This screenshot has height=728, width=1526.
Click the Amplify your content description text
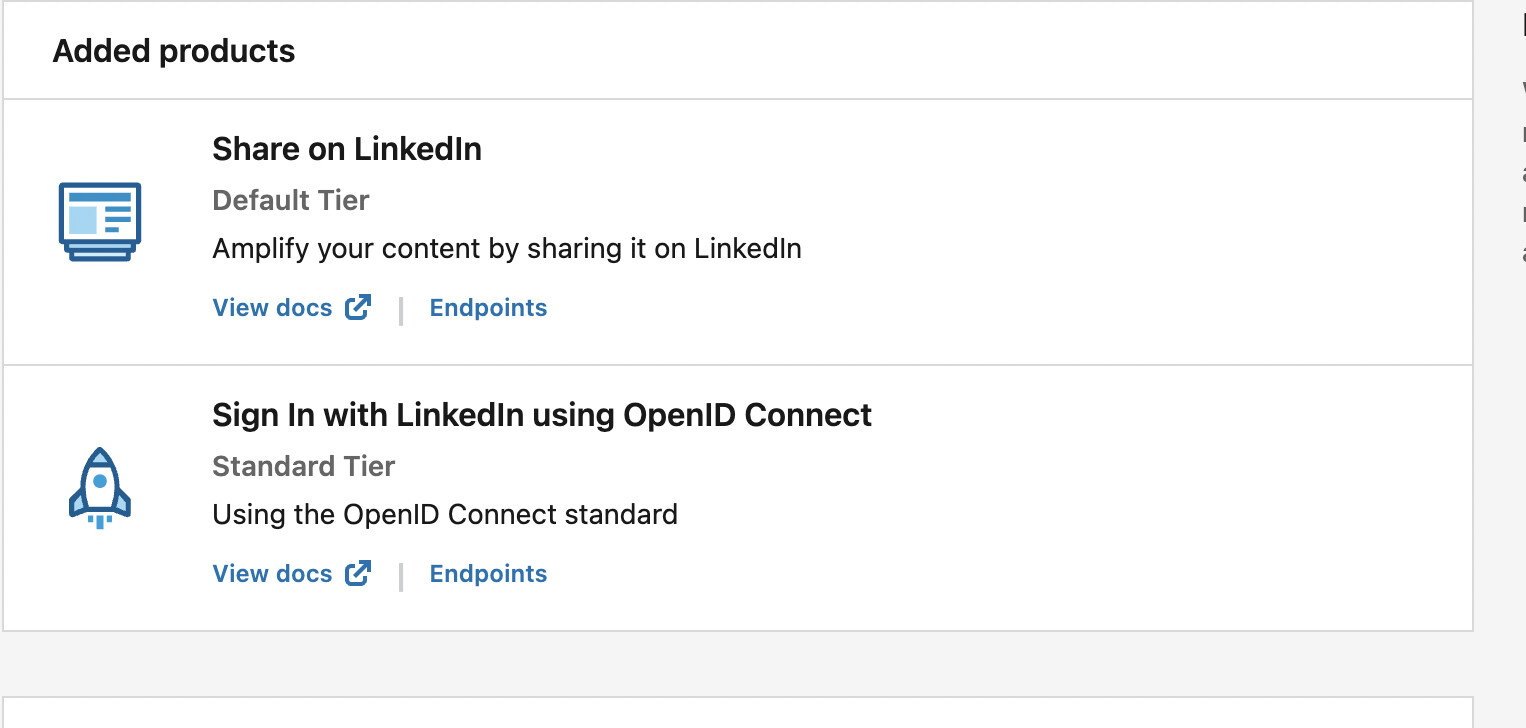click(x=507, y=249)
